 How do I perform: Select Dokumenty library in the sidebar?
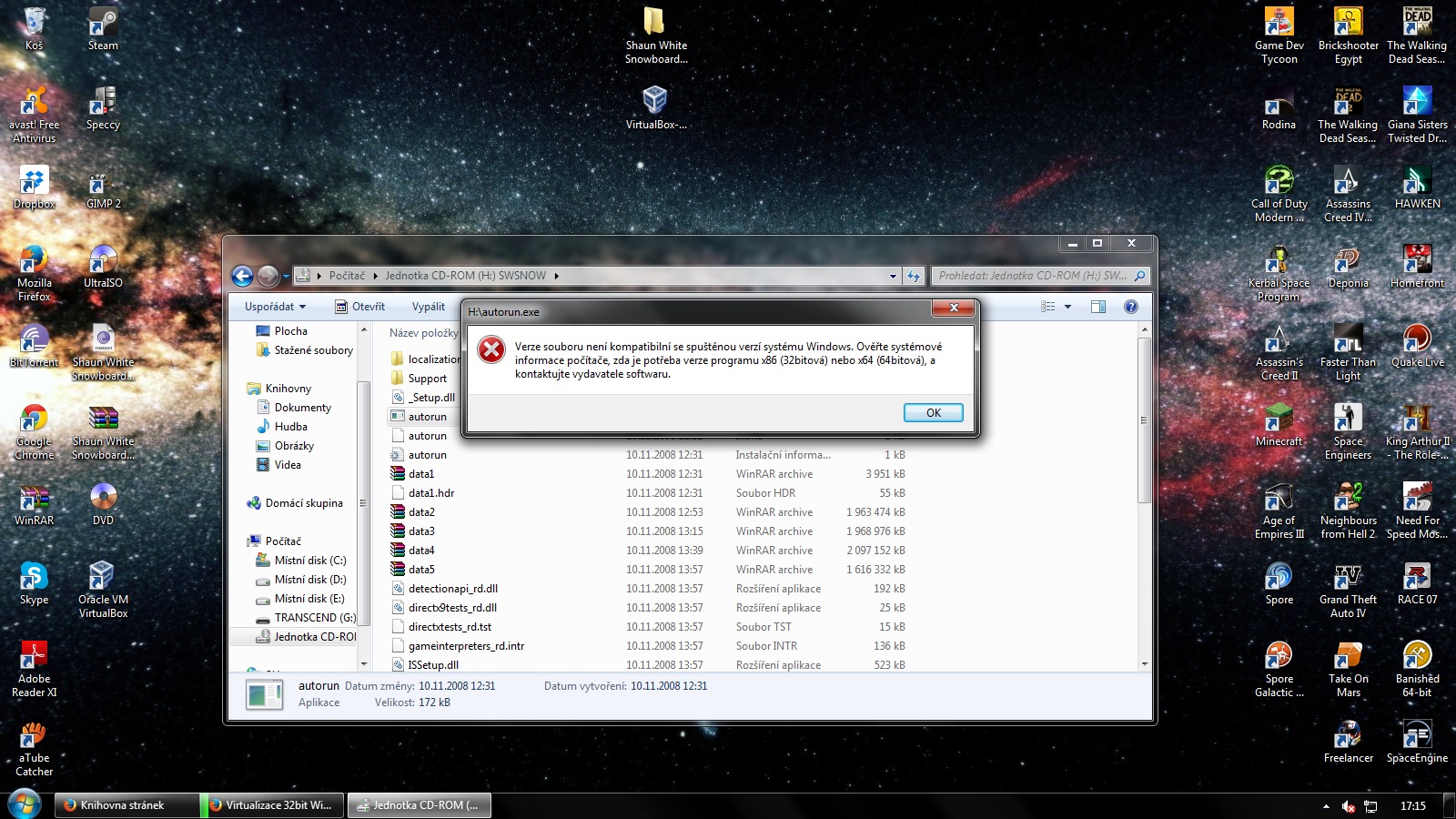point(302,408)
